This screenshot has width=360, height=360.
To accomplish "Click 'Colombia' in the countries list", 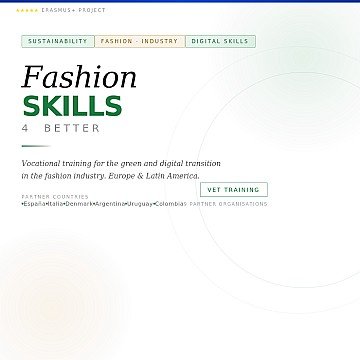I will 169,204.
